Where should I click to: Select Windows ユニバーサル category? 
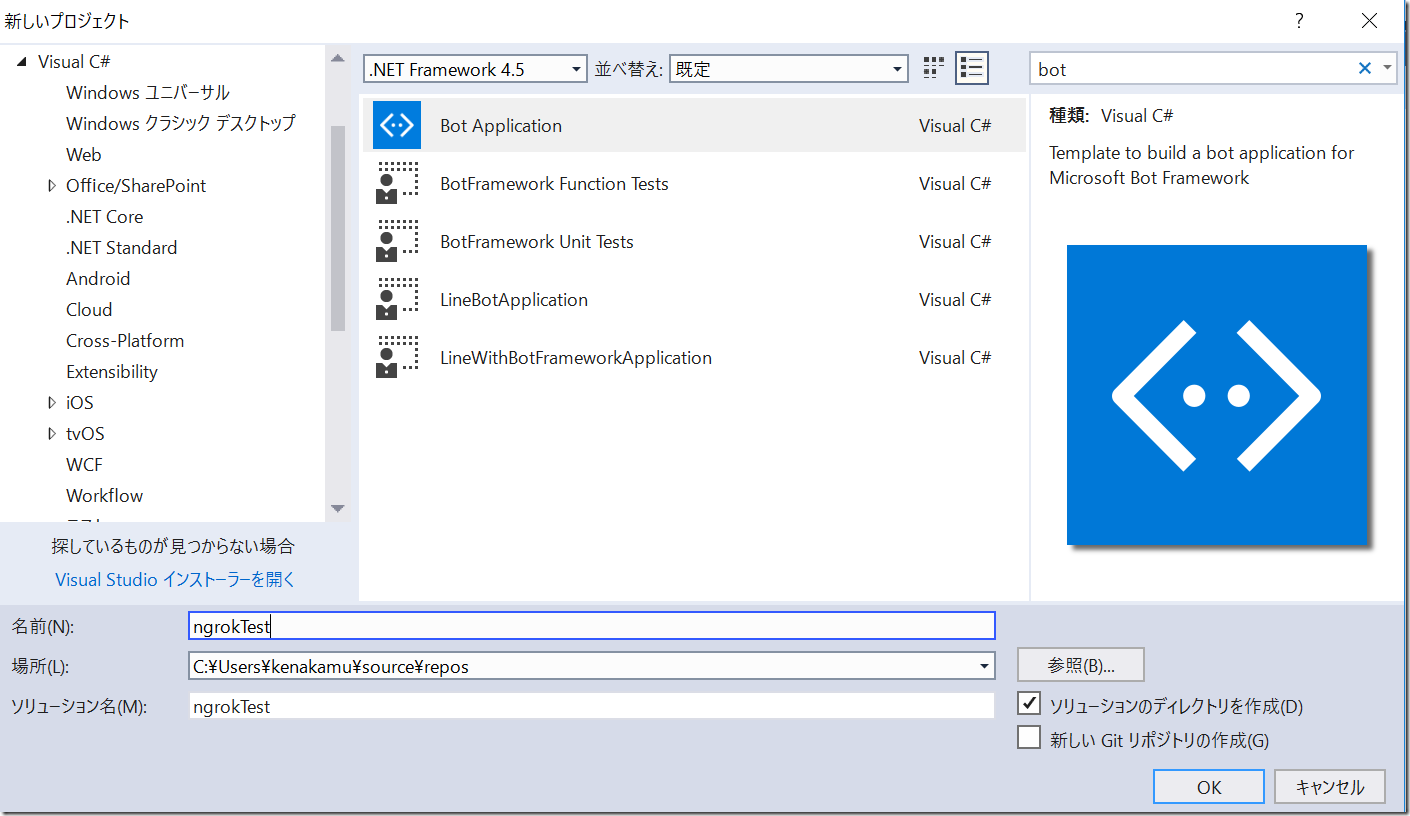pos(148,93)
